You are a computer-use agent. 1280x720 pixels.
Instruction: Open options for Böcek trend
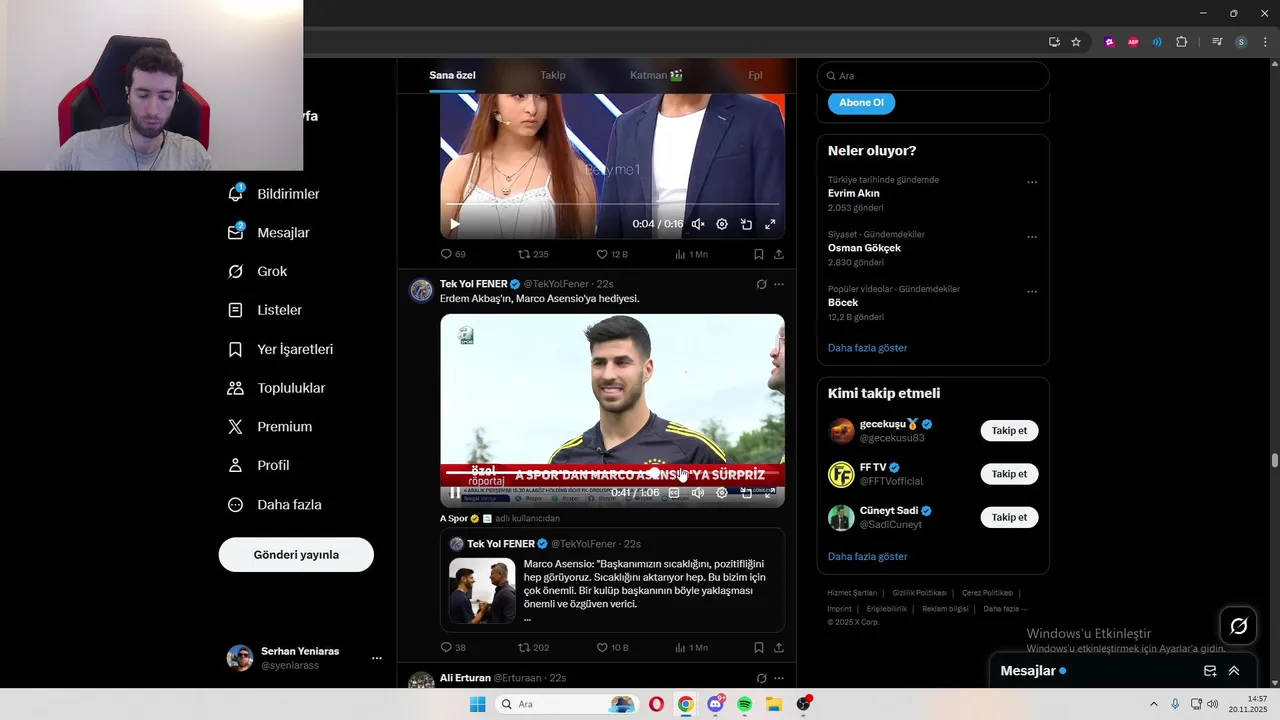pos(1032,291)
